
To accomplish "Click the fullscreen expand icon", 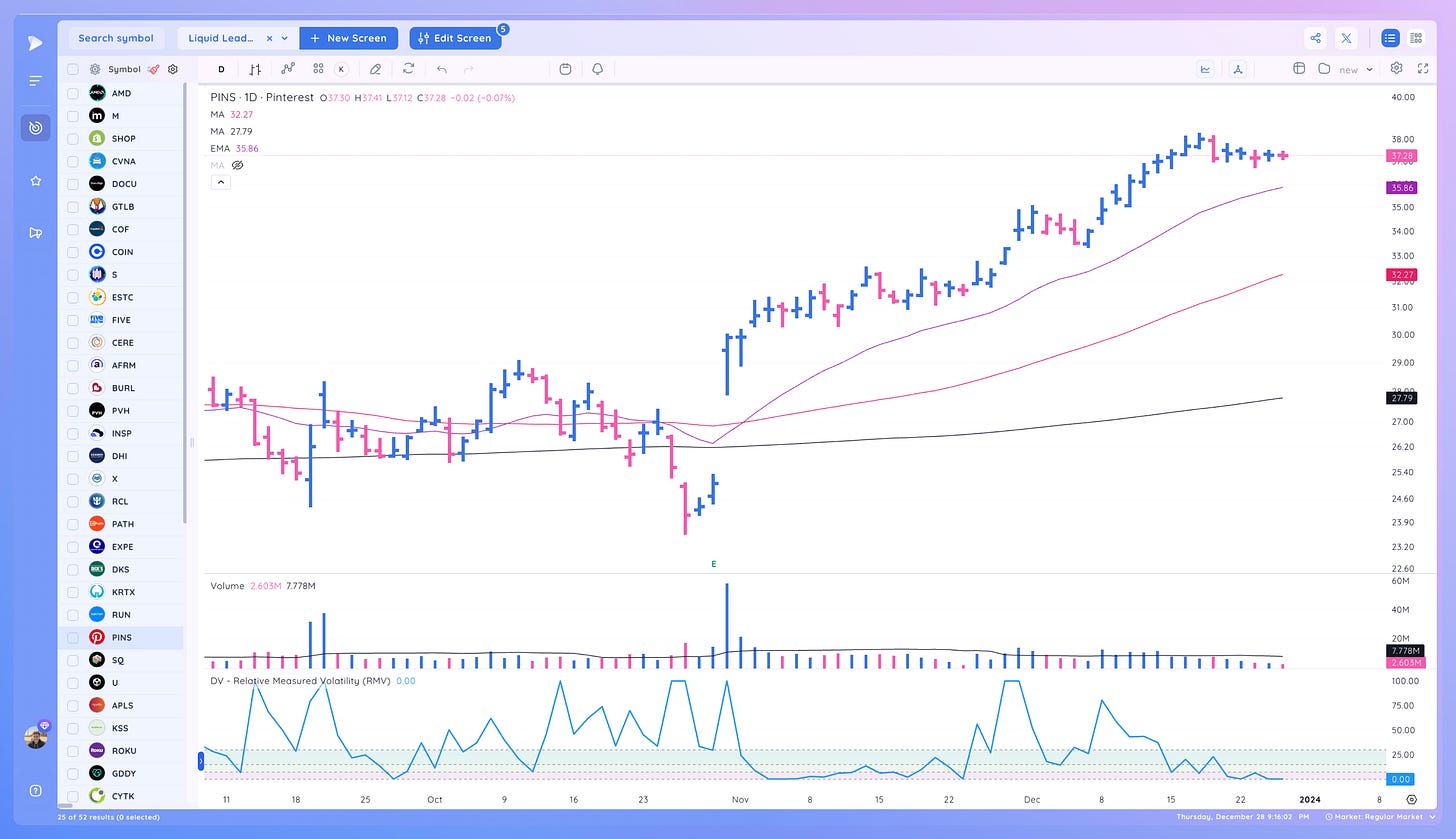I will tap(1423, 68).
